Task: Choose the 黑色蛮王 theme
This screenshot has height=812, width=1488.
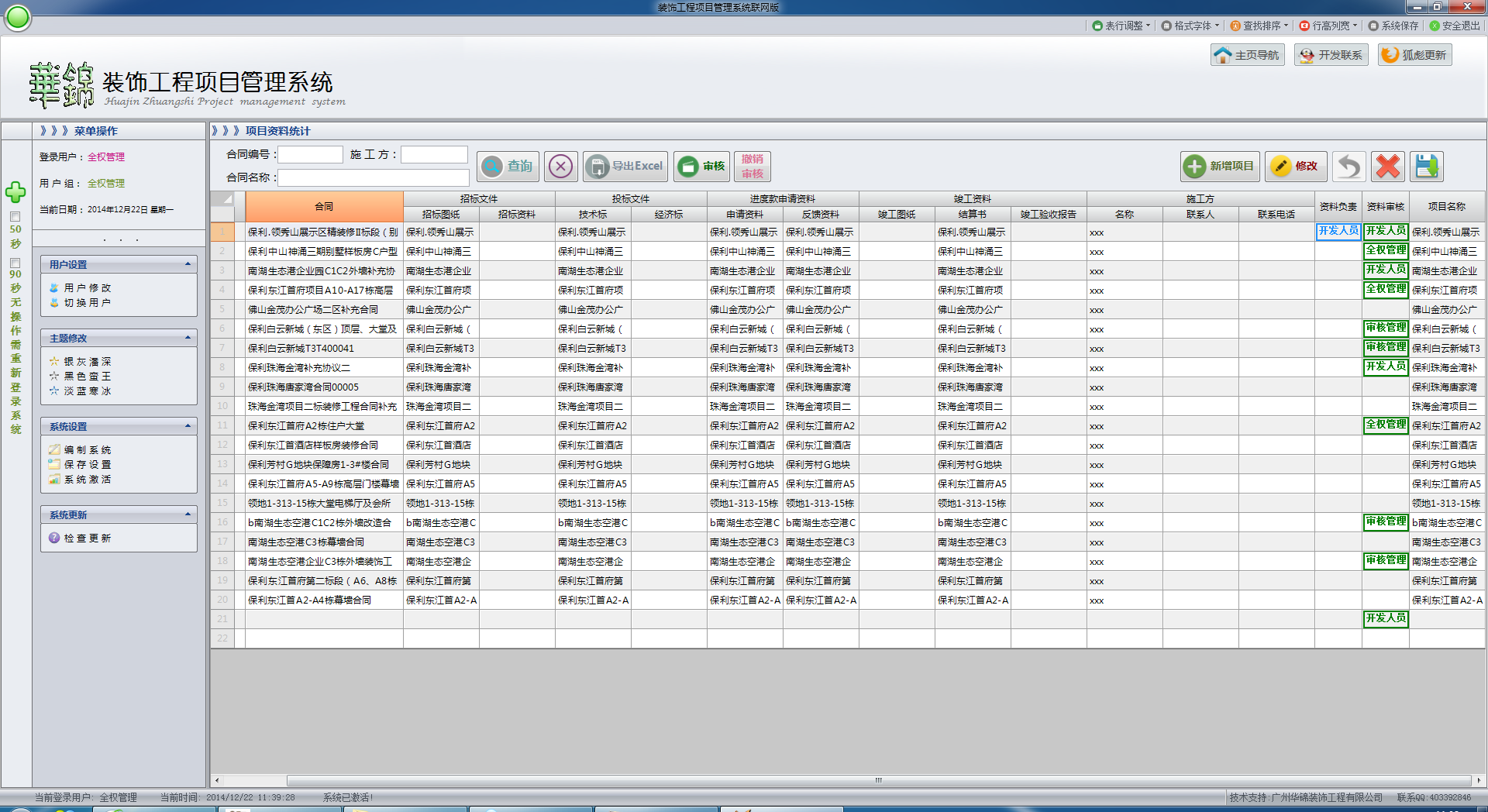Action: click(x=87, y=377)
